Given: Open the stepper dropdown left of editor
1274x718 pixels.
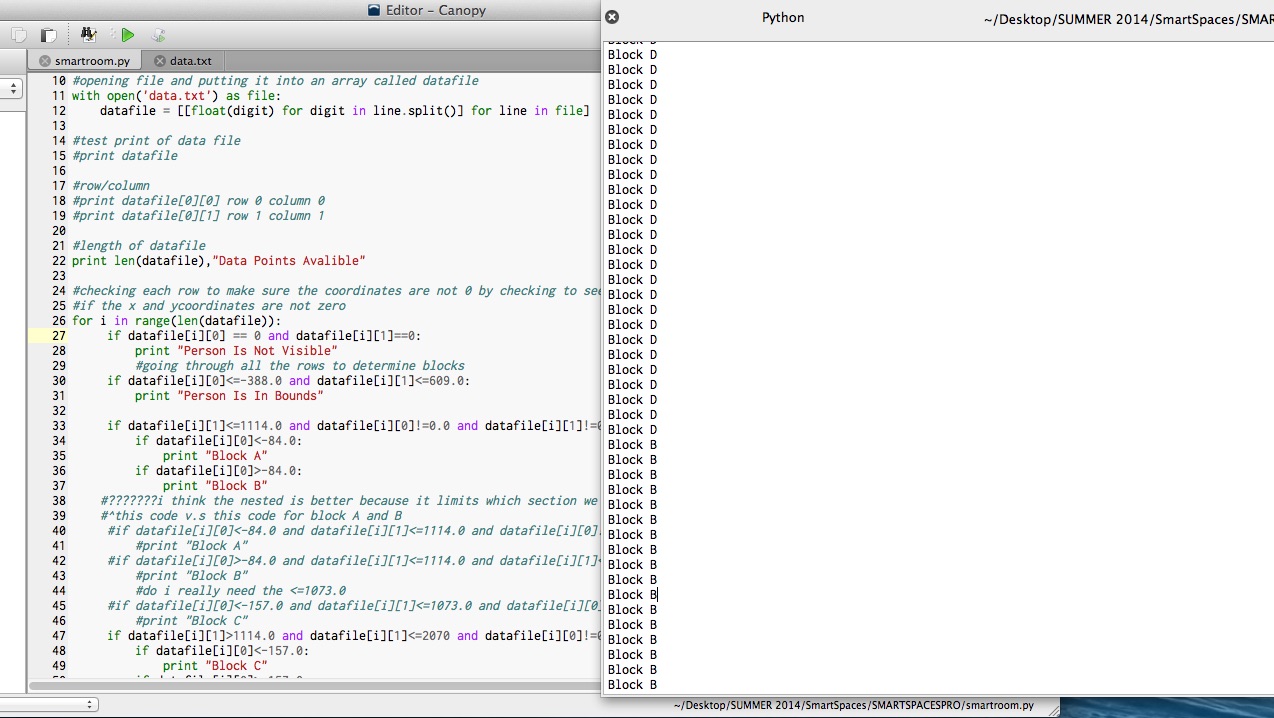Looking at the screenshot, I should point(13,89).
